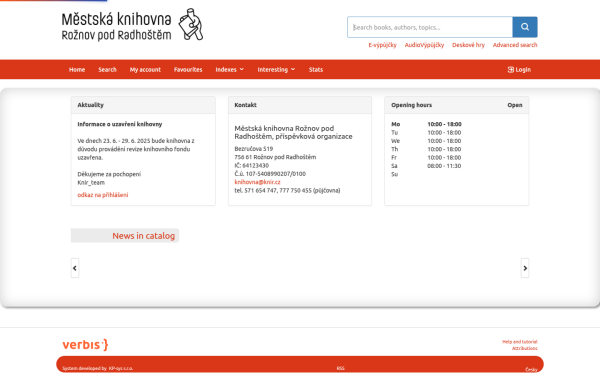600x375 pixels.
Task: Click the next arrow in News carousel
Action: [525, 268]
